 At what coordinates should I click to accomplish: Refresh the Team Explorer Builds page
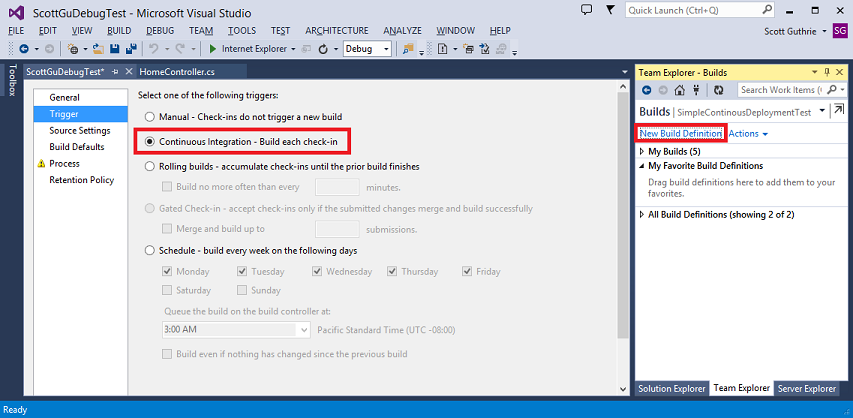pos(719,90)
